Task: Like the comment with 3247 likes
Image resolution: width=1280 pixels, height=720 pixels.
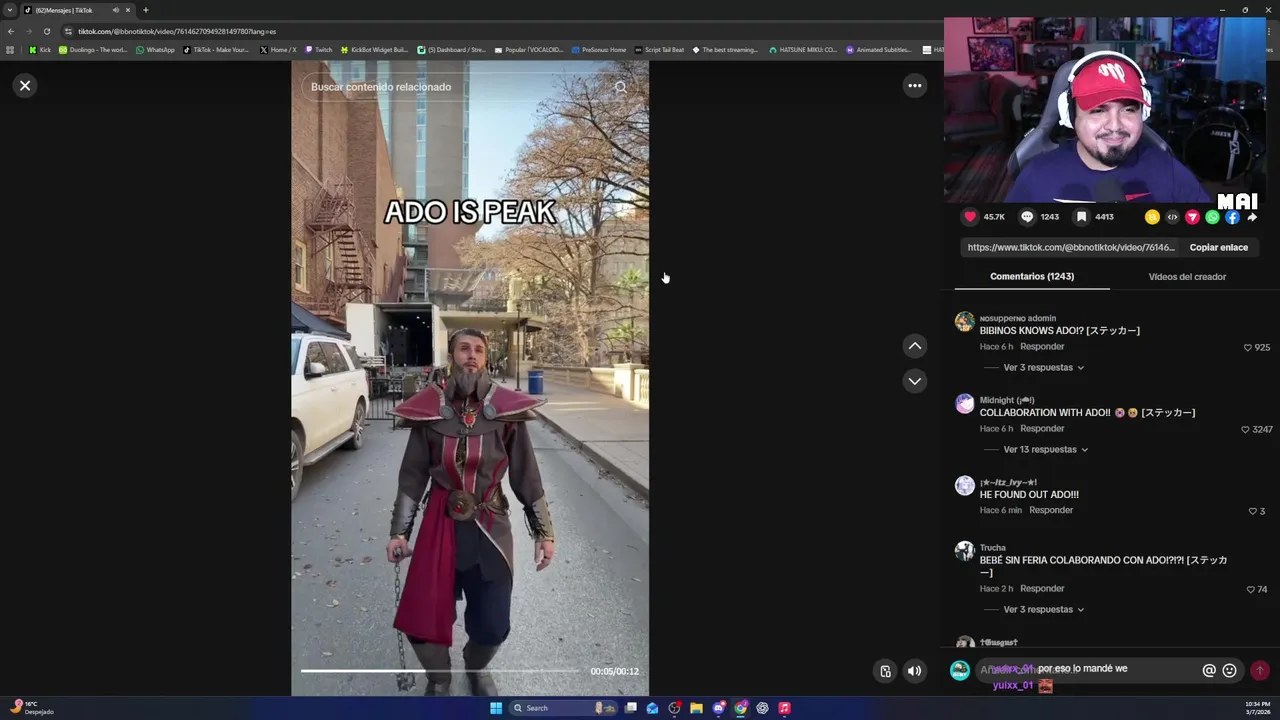Action: (x=1245, y=430)
